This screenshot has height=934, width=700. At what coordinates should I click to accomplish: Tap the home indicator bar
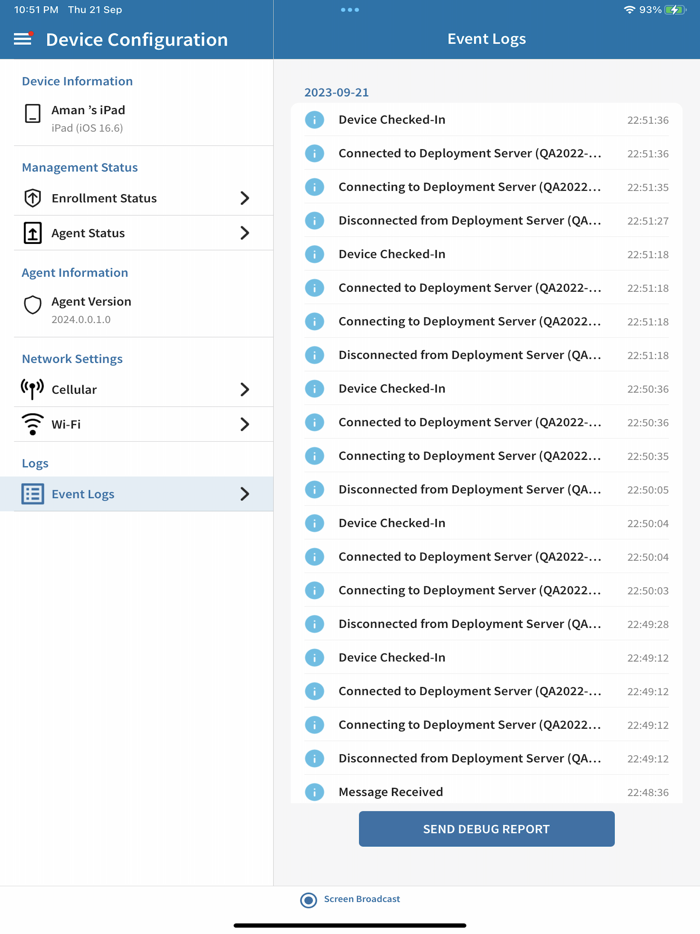coord(350,925)
